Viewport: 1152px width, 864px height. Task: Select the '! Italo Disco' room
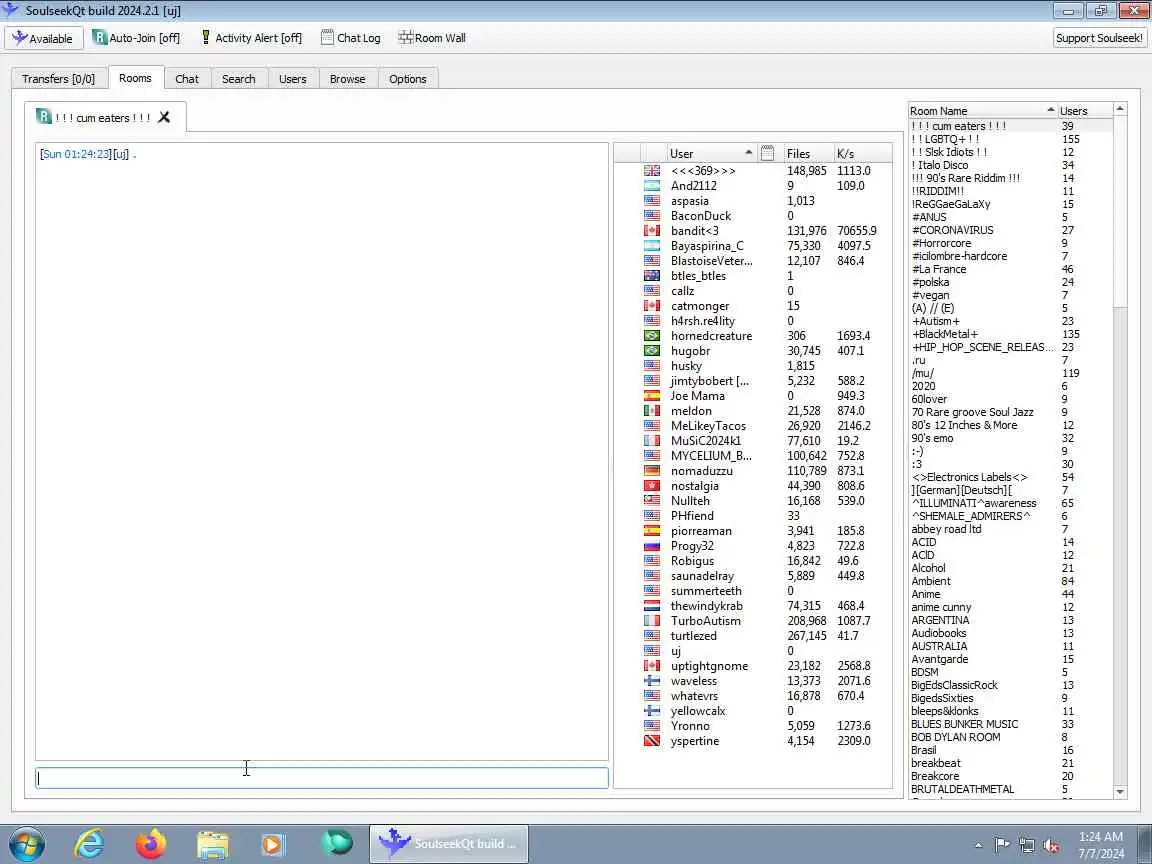coord(940,165)
